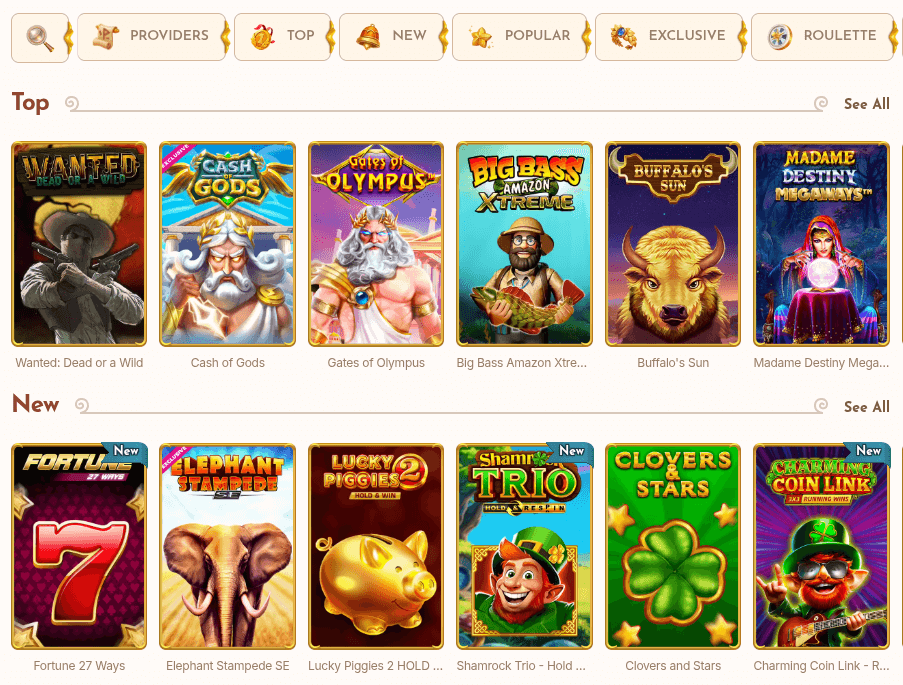Image resolution: width=903 pixels, height=685 pixels.
Task: Select Big Bass Amazon Xtreme thumbnail
Action: coord(524,244)
